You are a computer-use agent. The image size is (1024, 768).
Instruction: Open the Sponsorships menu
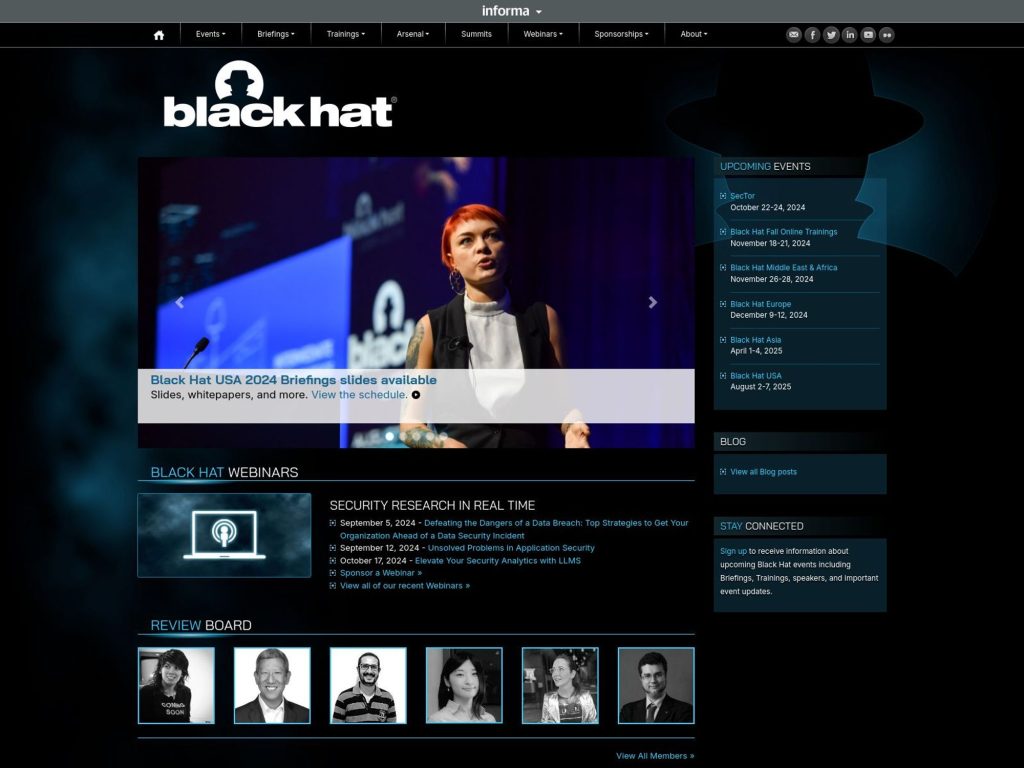[x=621, y=34]
